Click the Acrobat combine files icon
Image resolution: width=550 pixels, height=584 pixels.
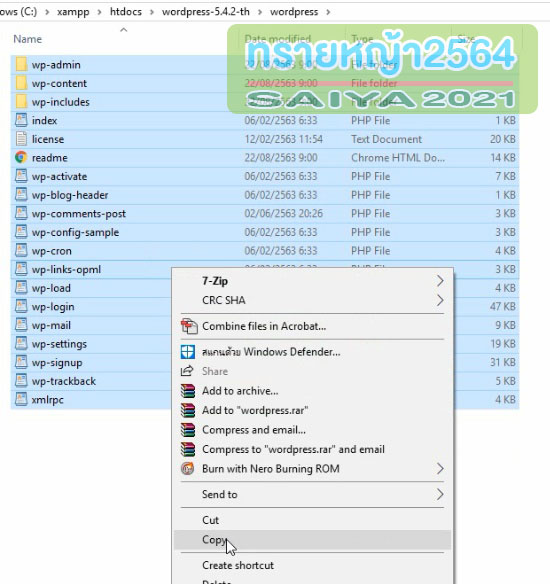189,326
